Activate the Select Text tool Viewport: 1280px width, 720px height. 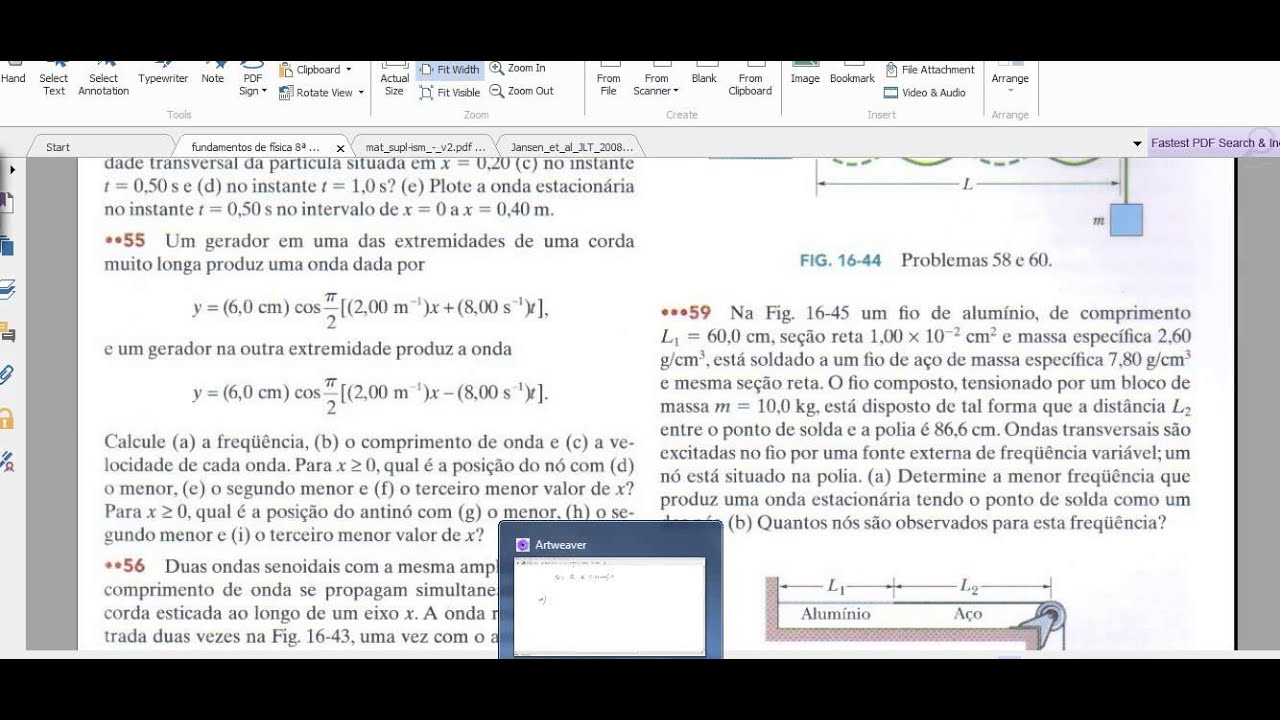tap(54, 78)
